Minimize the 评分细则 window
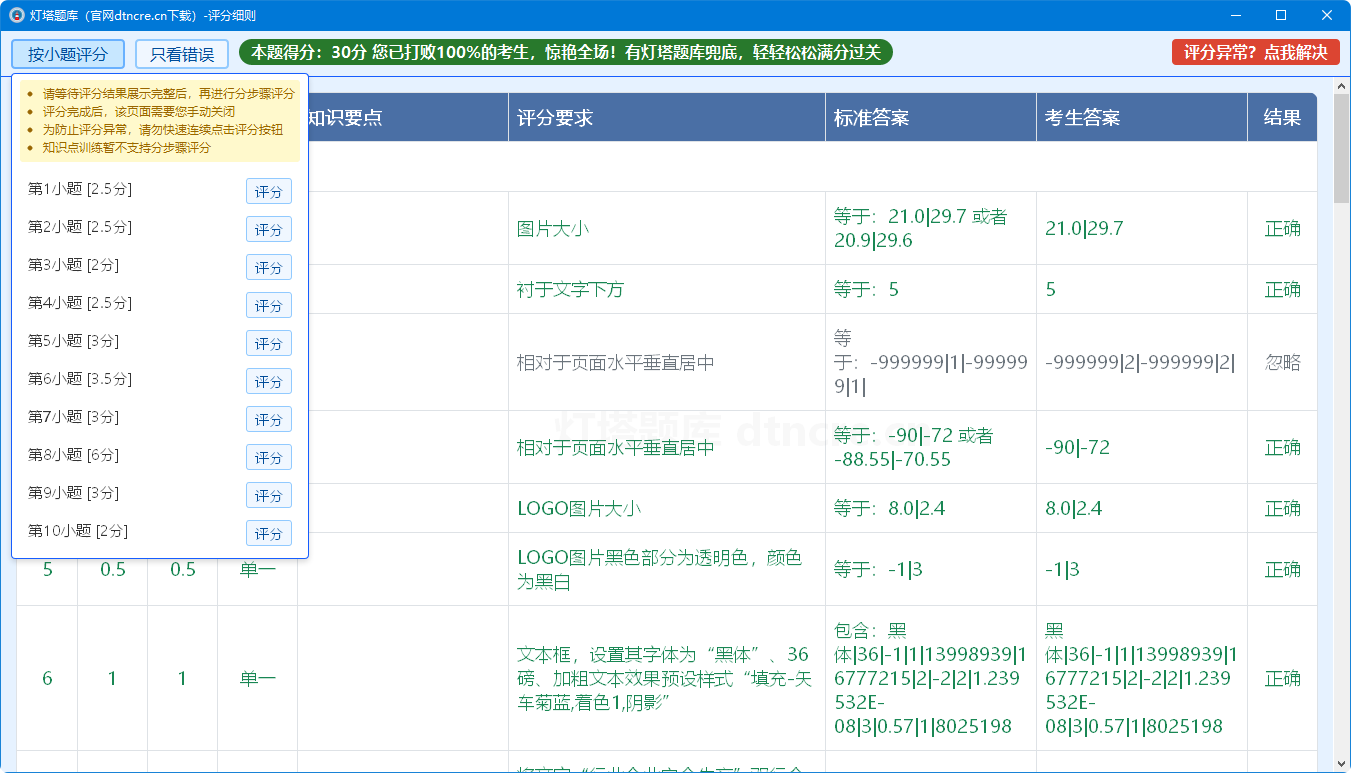The height and width of the screenshot is (773, 1351). pos(1235,15)
